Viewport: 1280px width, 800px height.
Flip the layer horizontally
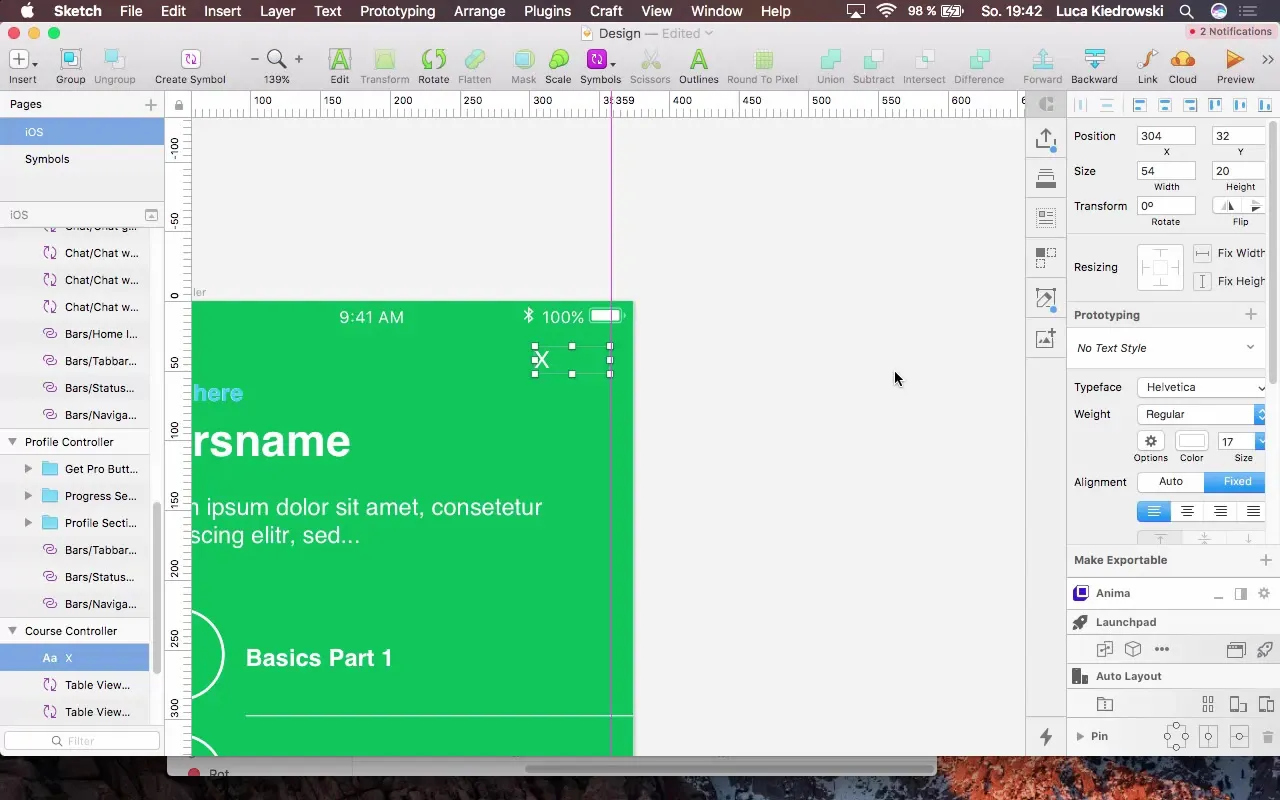1228,206
